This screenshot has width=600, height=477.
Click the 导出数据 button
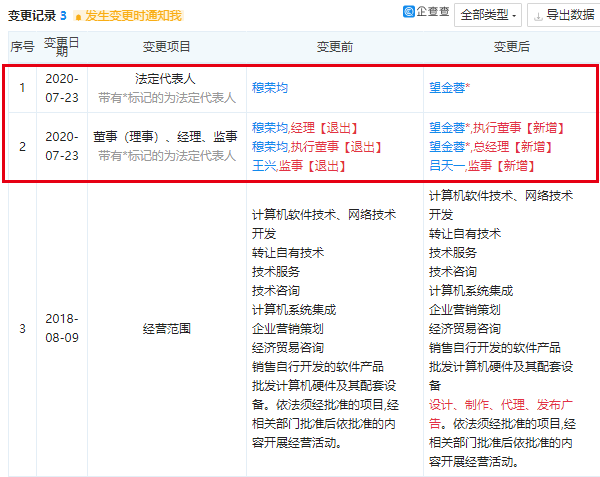pyautogui.click(x=564, y=15)
